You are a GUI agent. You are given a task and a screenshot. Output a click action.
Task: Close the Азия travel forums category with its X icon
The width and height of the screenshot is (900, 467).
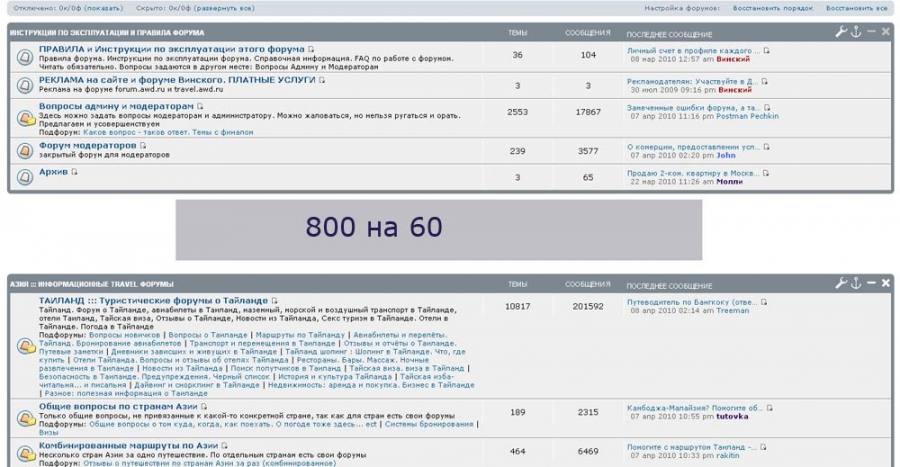[886, 283]
